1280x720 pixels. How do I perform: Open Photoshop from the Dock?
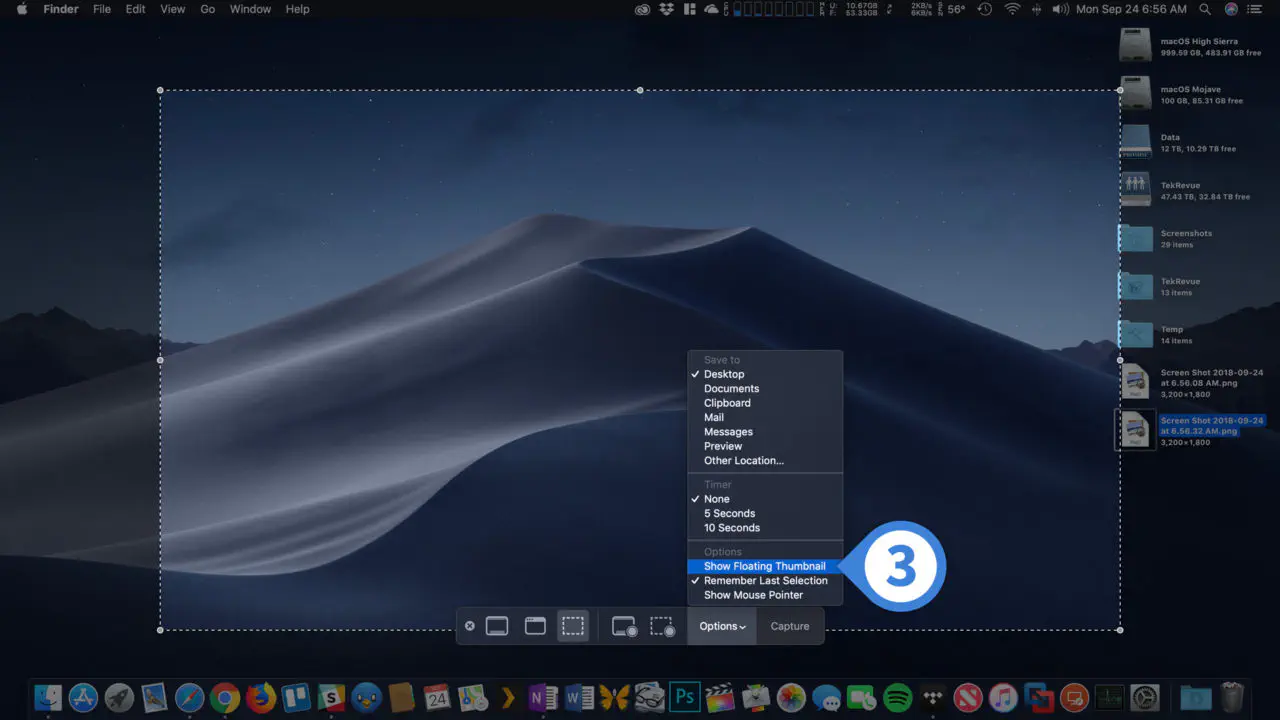pyautogui.click(x=685, y=697)
